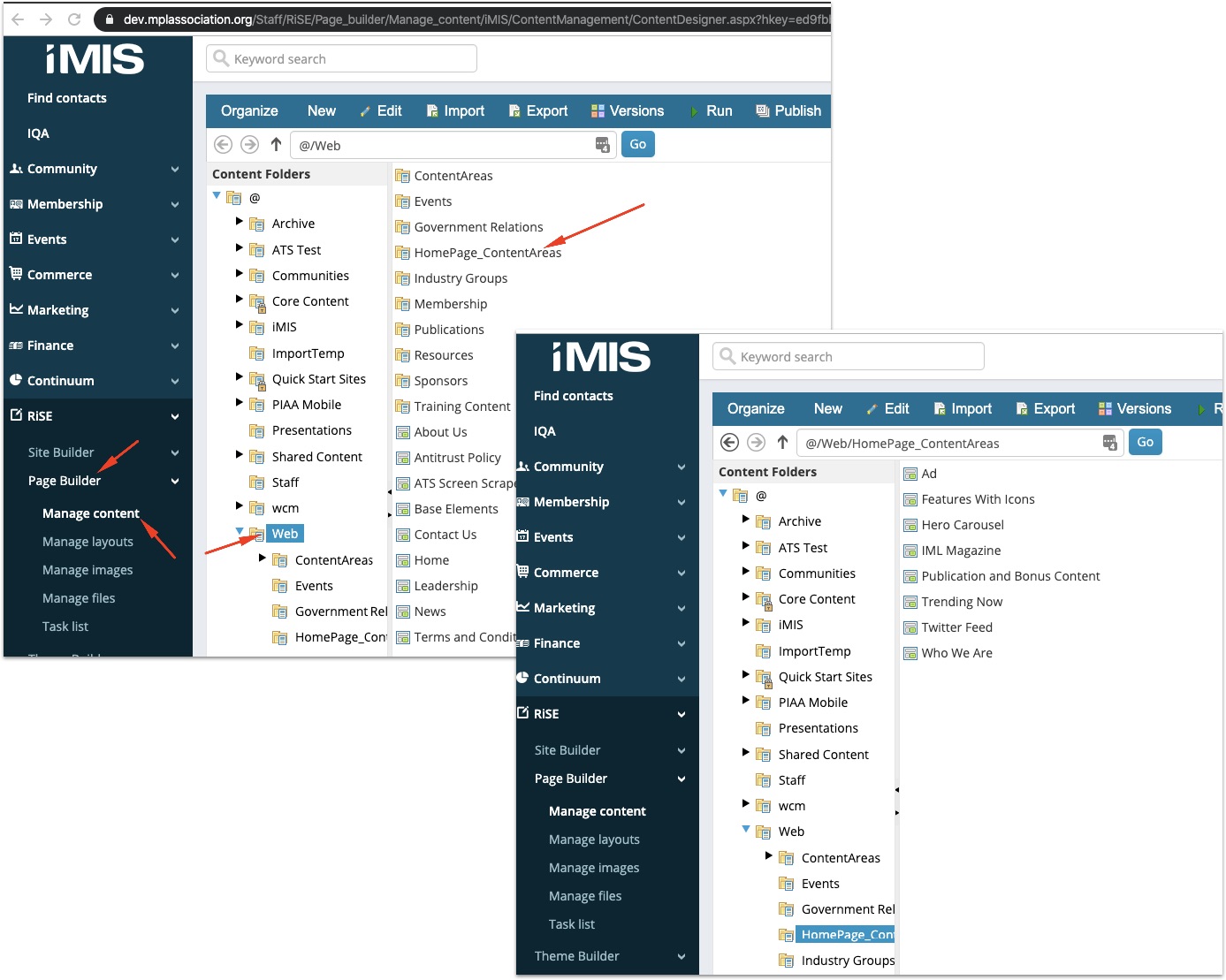Select Government Relations folder in back window list

tap(478, 227)
